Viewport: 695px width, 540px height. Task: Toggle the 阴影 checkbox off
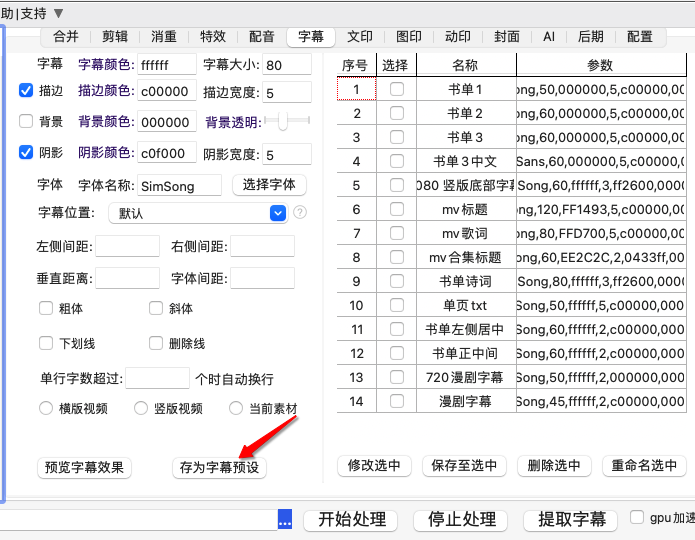(x=26, y=153)
